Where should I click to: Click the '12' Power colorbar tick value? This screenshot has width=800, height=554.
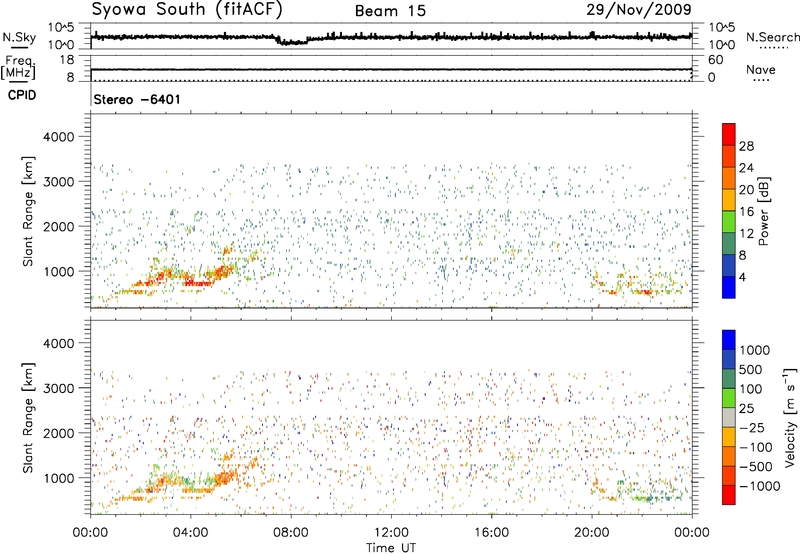746,234
